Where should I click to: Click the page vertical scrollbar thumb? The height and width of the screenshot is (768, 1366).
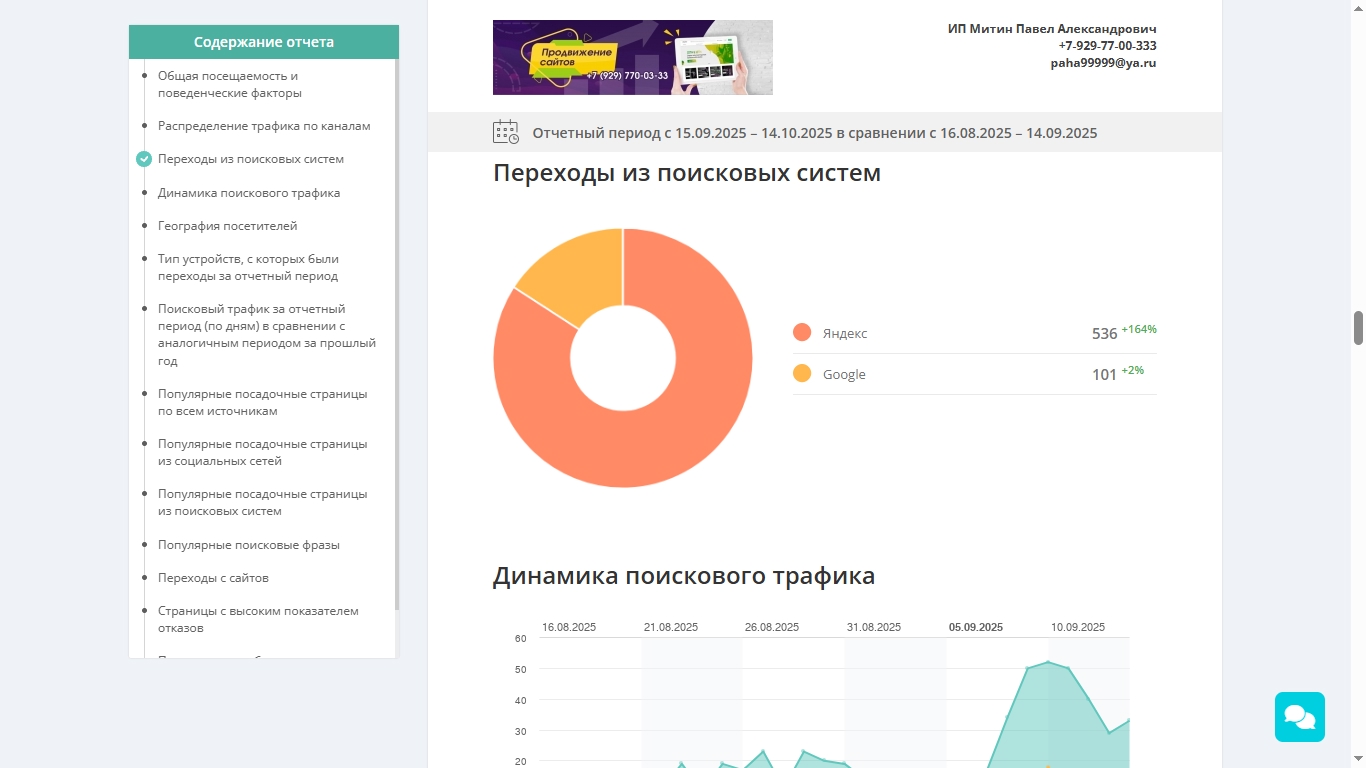pyautogui.click(x=1359, y=328)
